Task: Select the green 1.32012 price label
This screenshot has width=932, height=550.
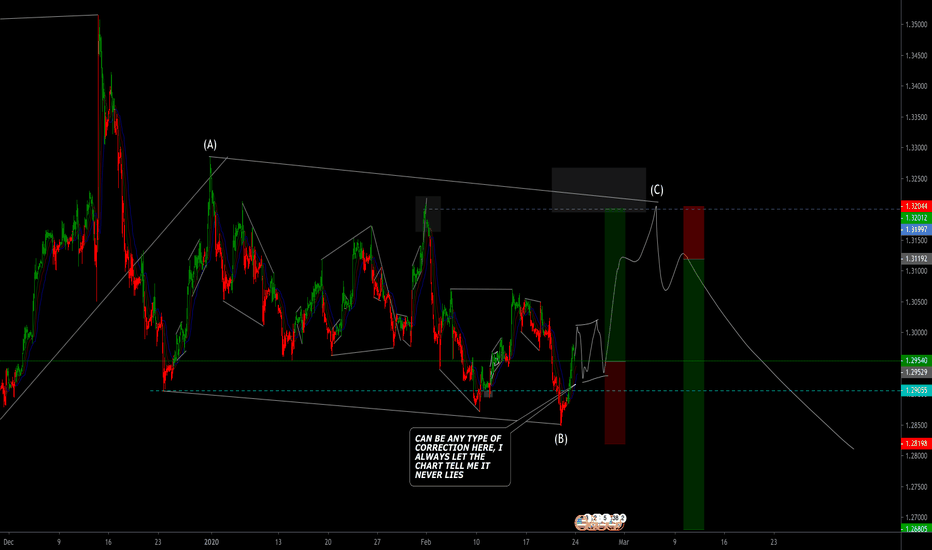Action: click(x=917, y=218)
